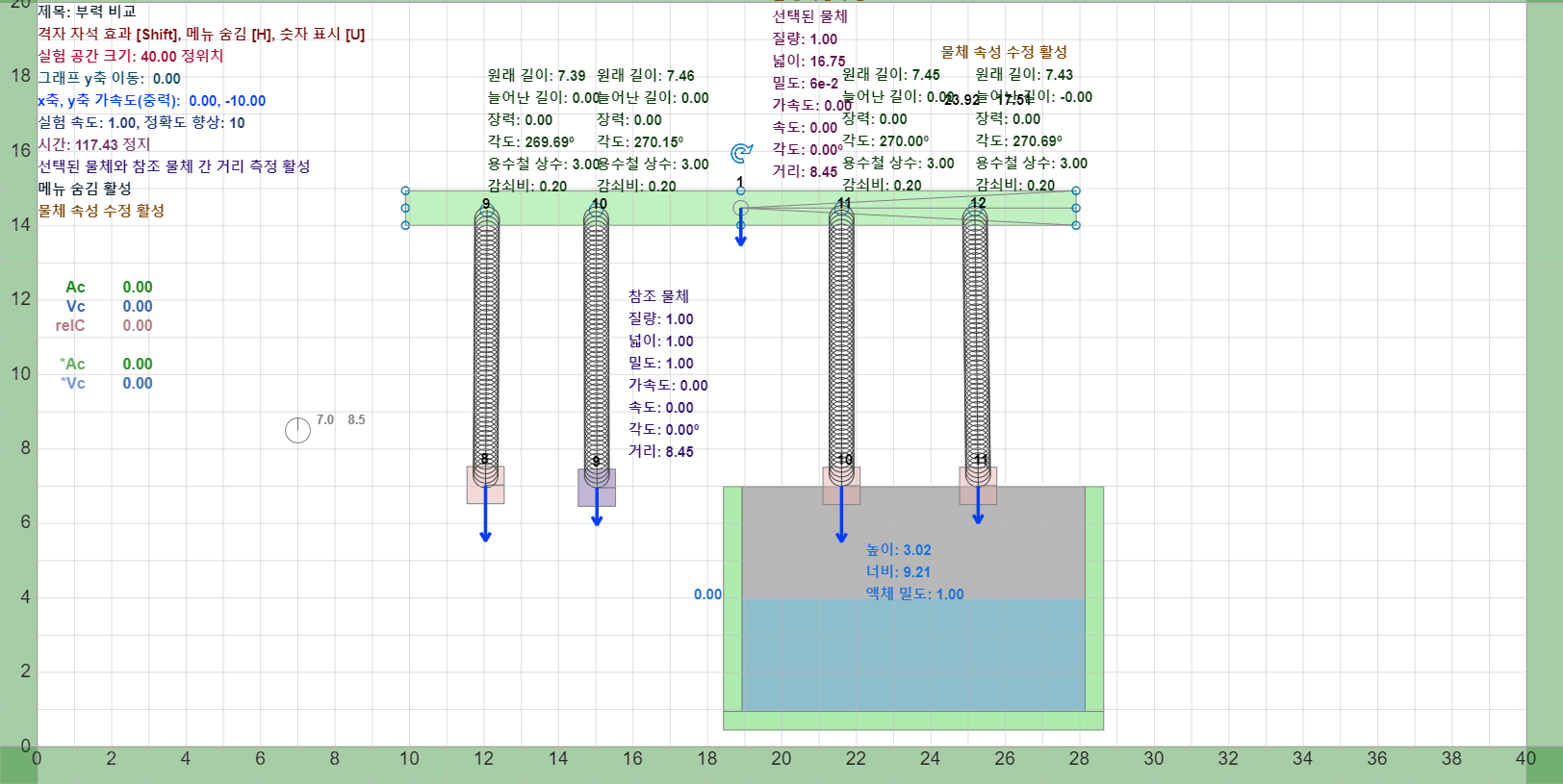This screenshot has width=1563, height=784.
Task: Click the '원래 길이: 7.43' spring label
Action: pos(1024,74)
